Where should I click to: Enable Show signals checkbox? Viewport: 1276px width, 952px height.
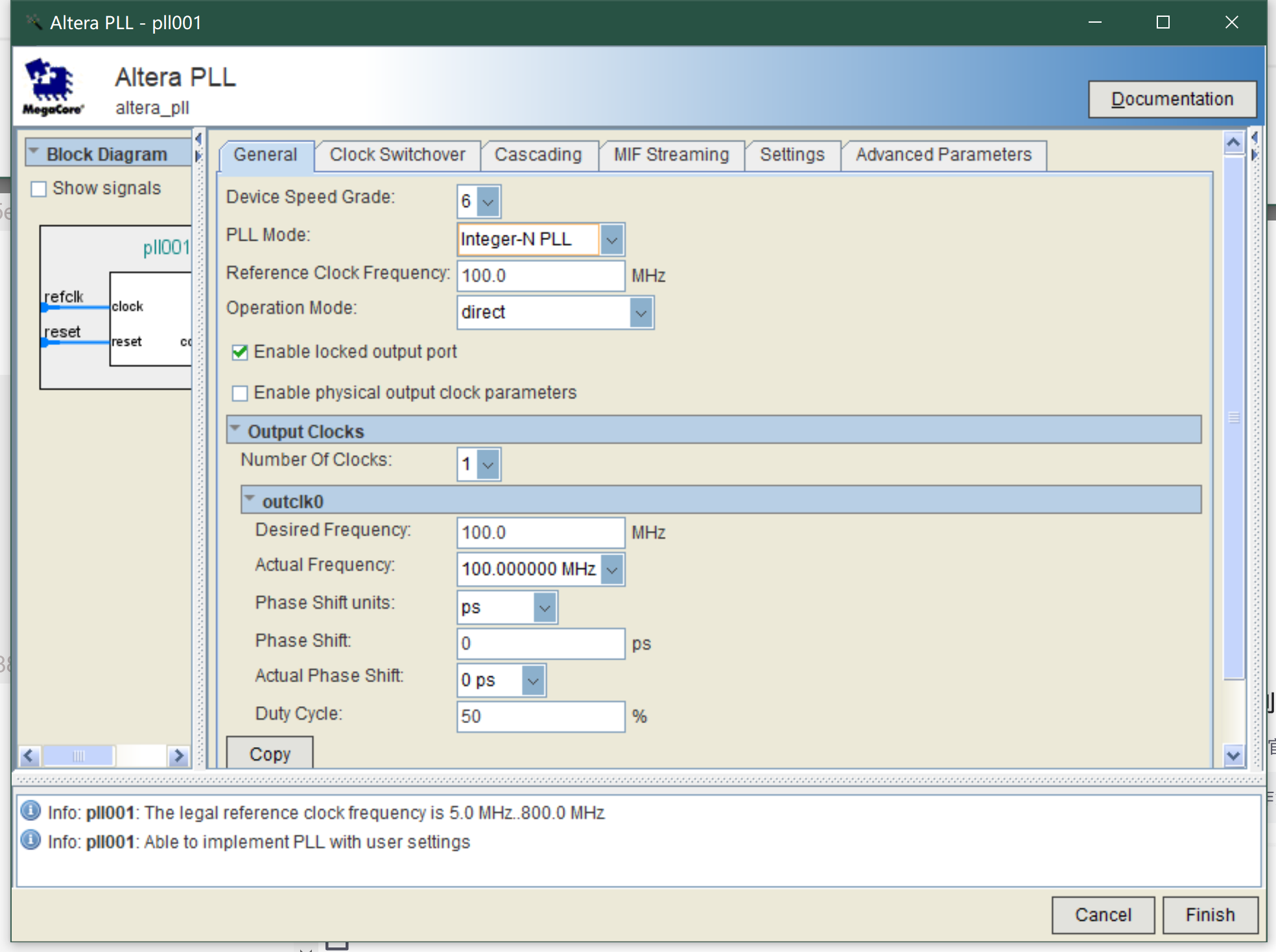(39, 189)
